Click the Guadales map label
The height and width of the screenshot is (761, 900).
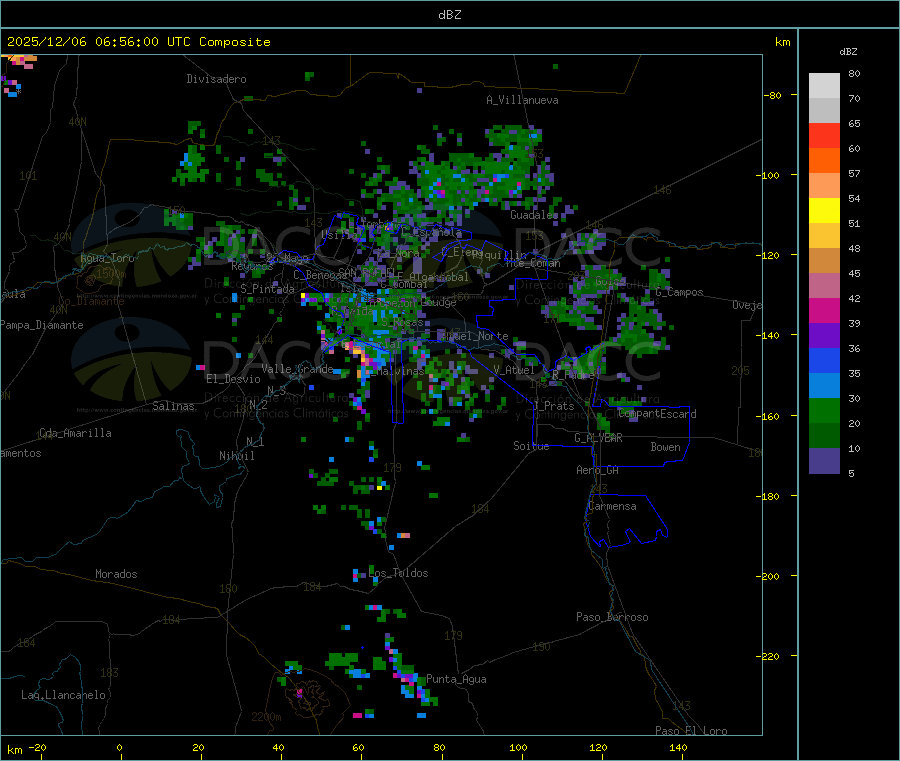[x=534, y=215]
